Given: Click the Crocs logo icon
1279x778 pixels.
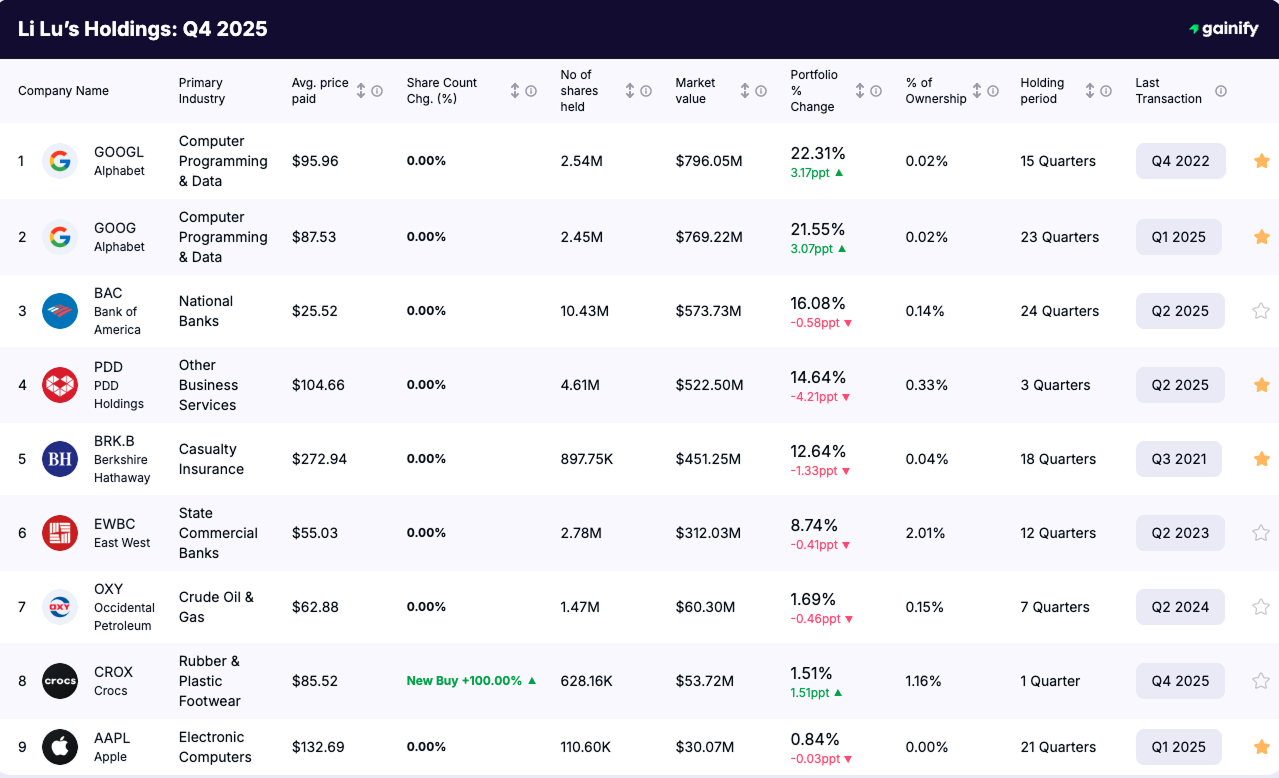Looking at the screenshot, I should click(x=59, y=680).
